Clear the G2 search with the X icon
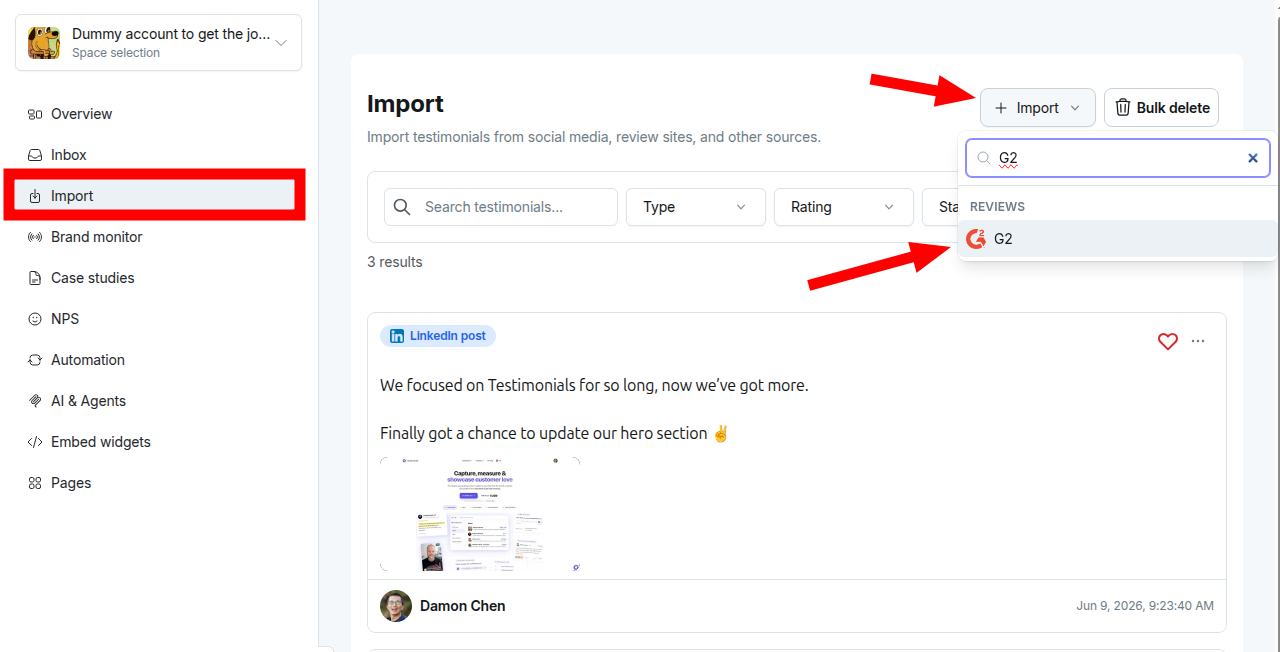Image resolution: width=1280 pixels, height=652 pixels. click(1253, 158)
